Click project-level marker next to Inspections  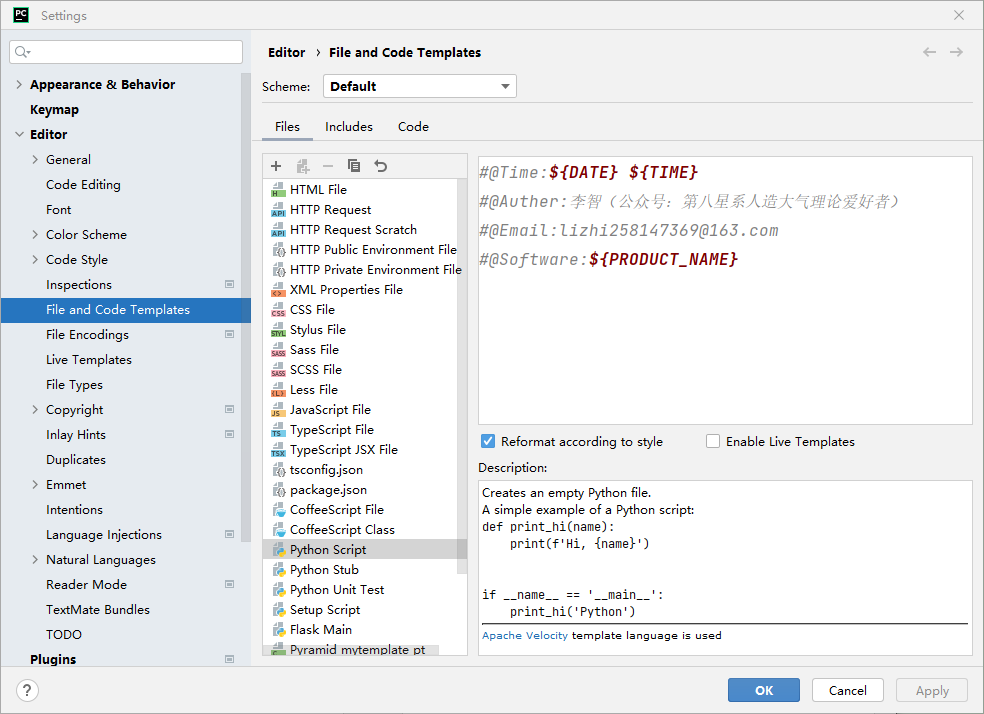230,284
